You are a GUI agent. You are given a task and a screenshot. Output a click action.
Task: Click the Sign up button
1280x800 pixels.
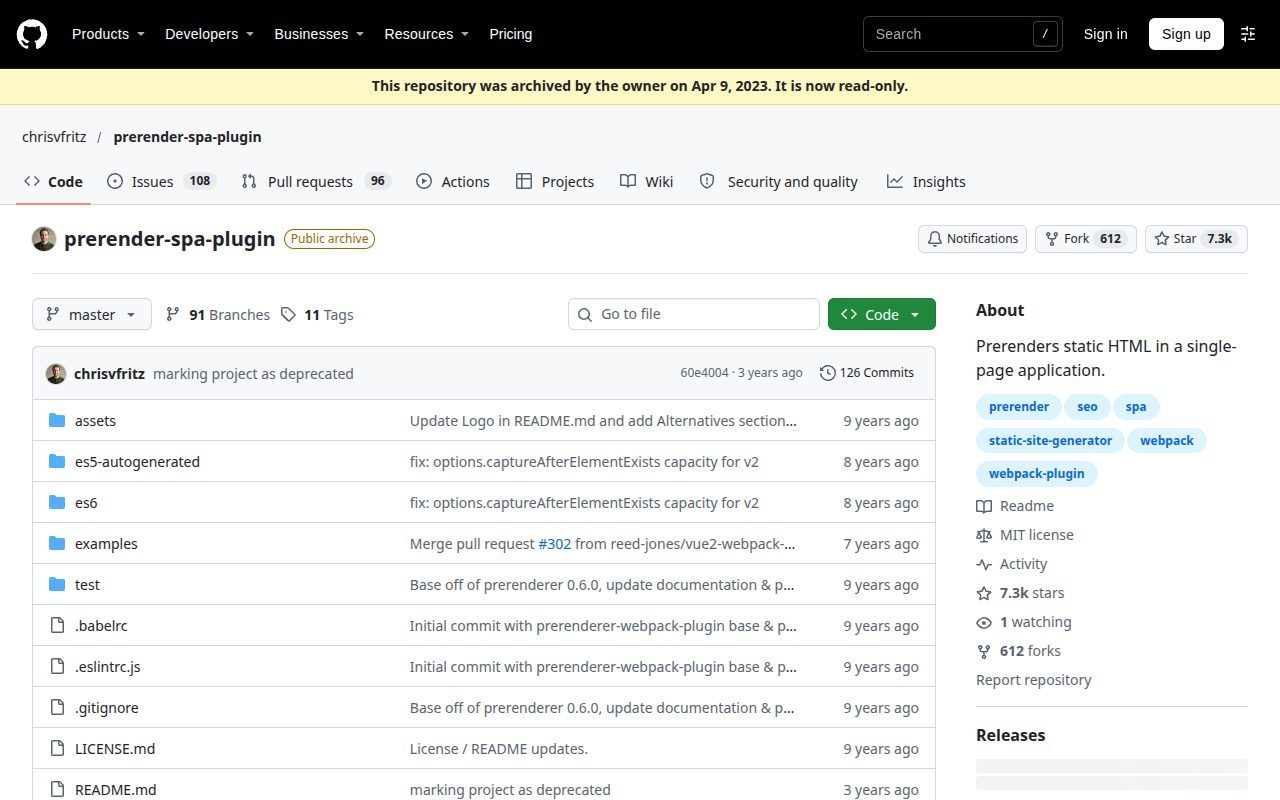click(1186, 34)
